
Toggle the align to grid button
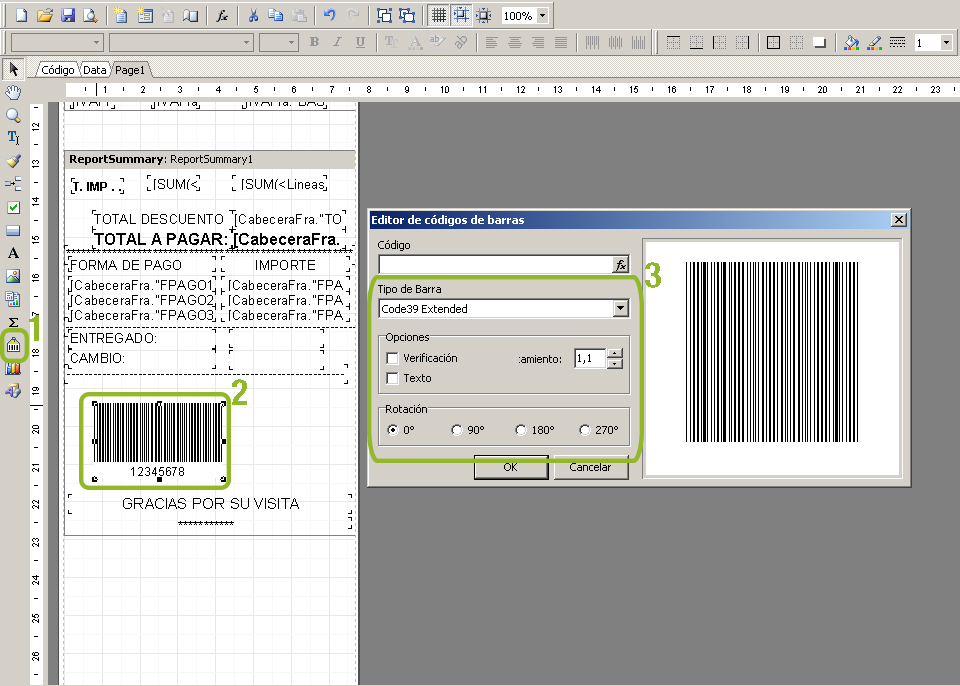tap(461, 15)
